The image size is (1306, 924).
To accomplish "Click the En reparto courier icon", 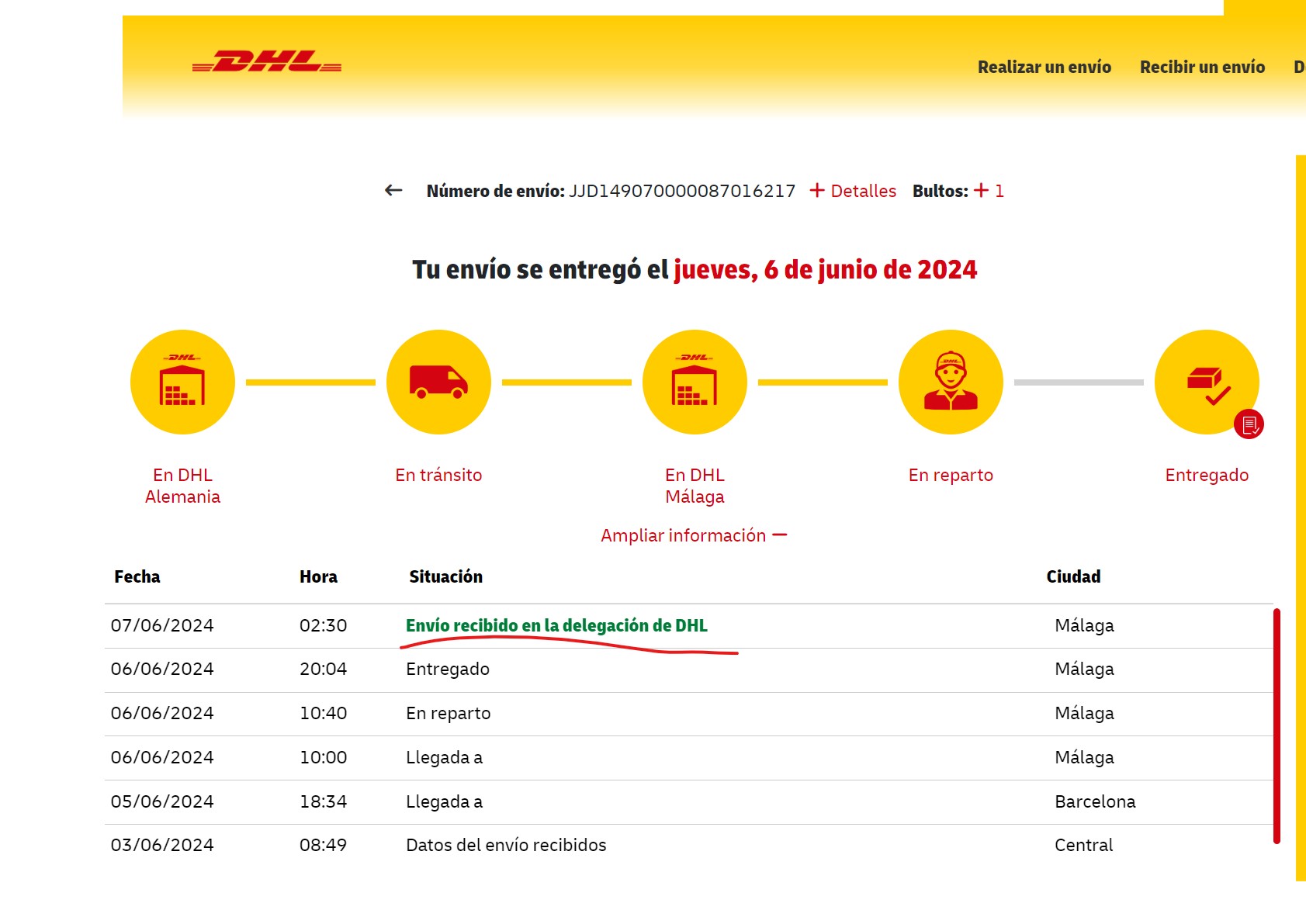I will coord(951,382).
